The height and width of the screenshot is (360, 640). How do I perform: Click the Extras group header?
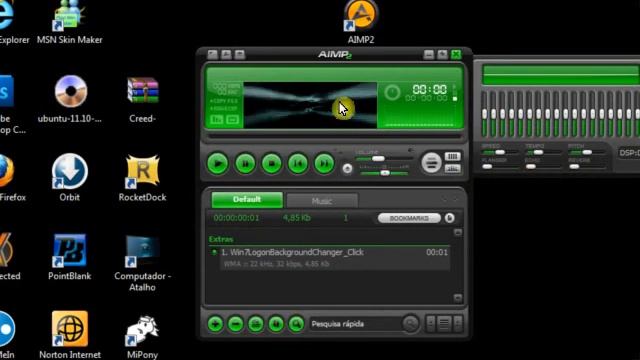(x=221, y=239)
